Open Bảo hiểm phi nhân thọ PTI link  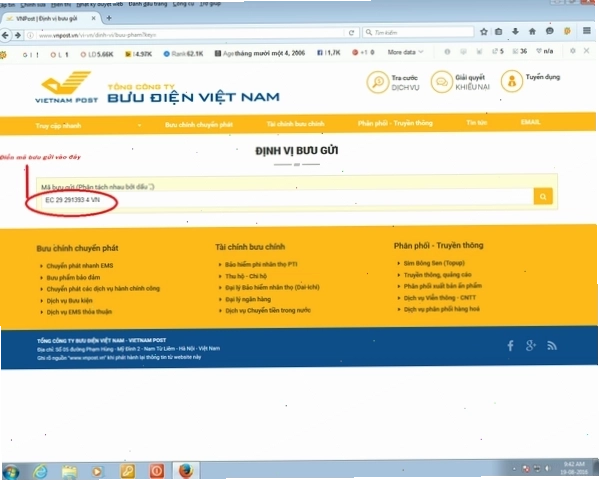tap(261, 264)
